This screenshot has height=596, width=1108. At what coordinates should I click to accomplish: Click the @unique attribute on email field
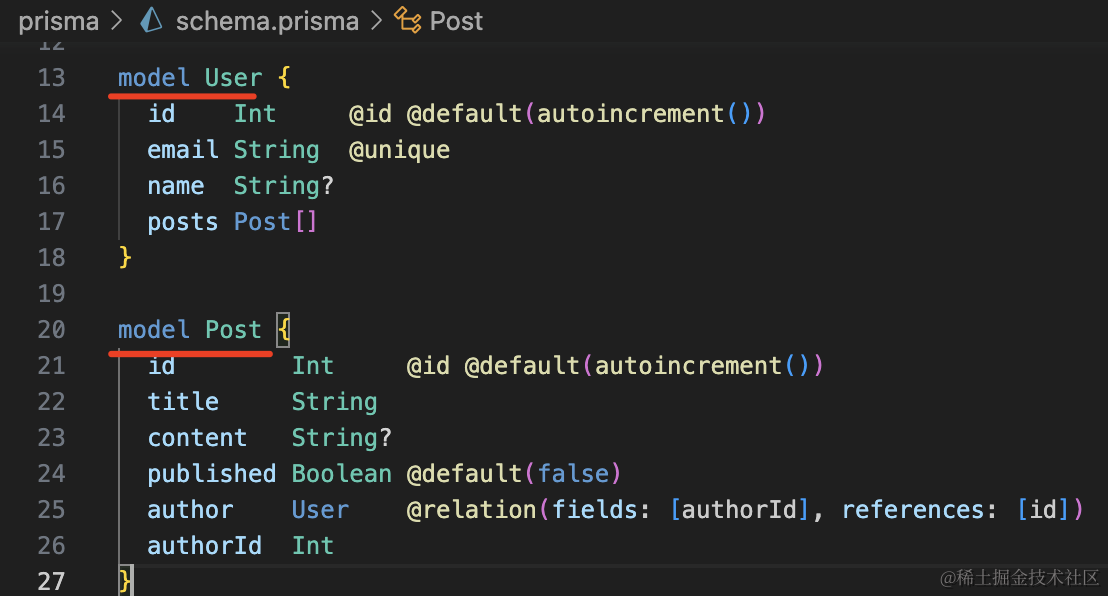[x=399, y=150]
